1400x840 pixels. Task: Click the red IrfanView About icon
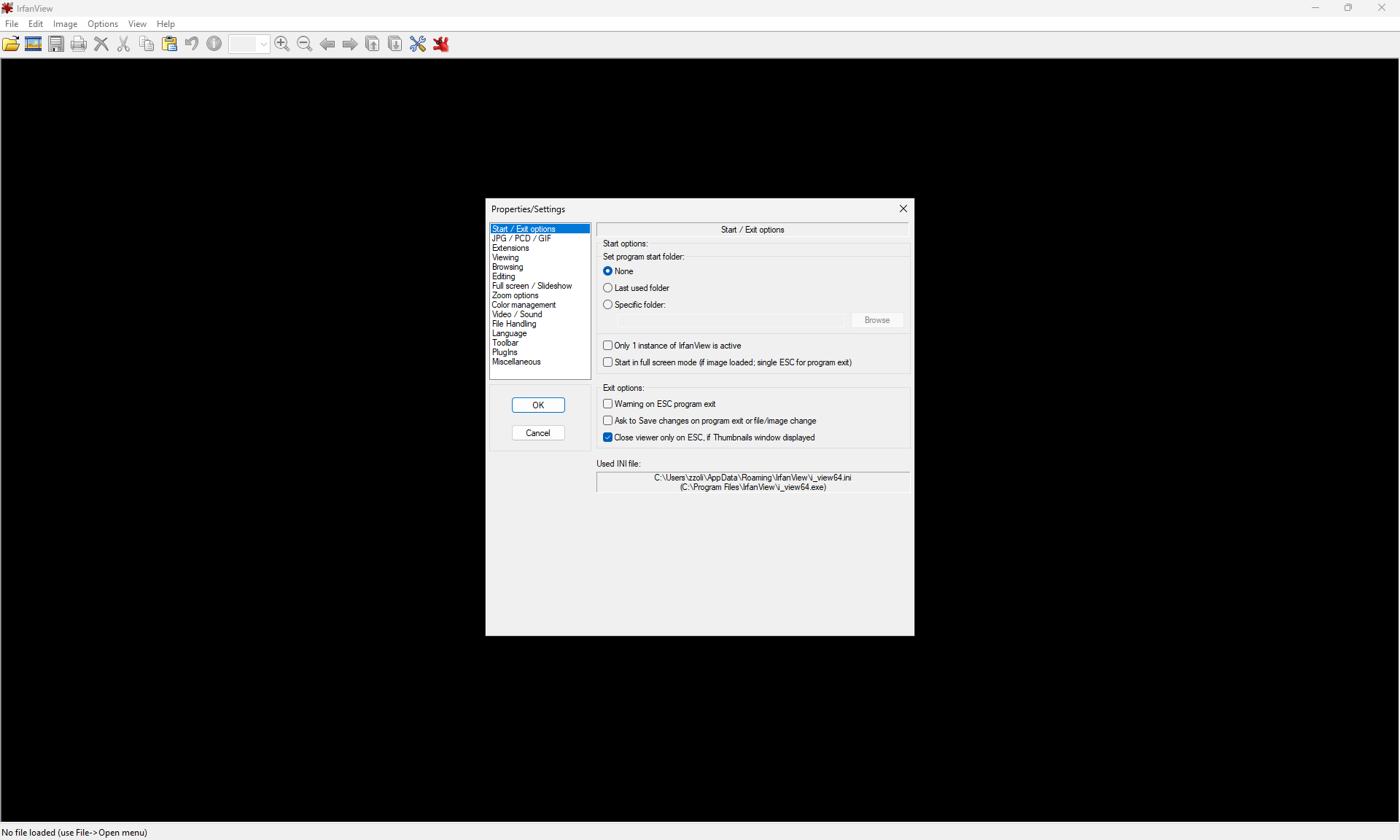pyautogui.click(x=441, y=44)
